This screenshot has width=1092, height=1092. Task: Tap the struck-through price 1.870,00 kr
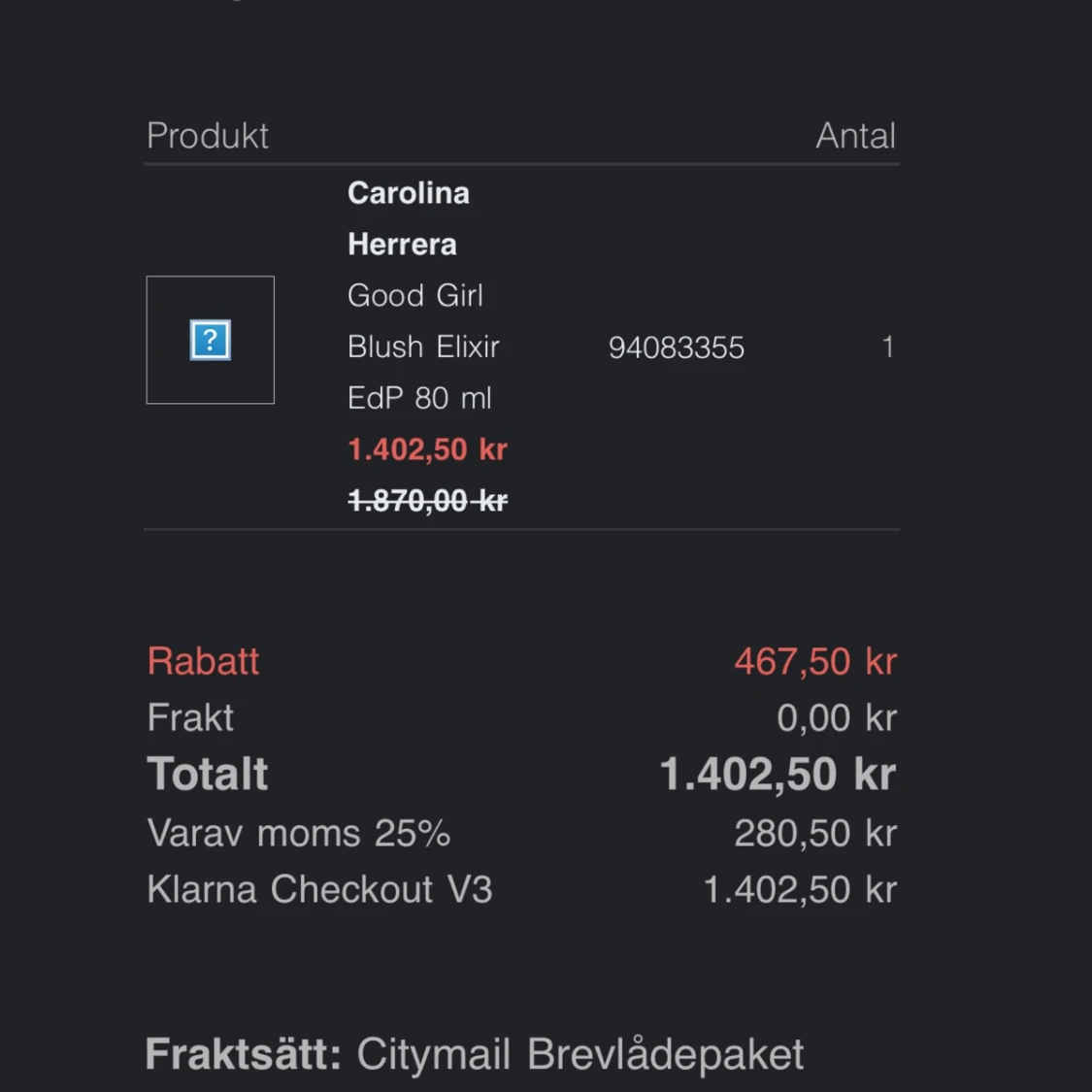428,500
